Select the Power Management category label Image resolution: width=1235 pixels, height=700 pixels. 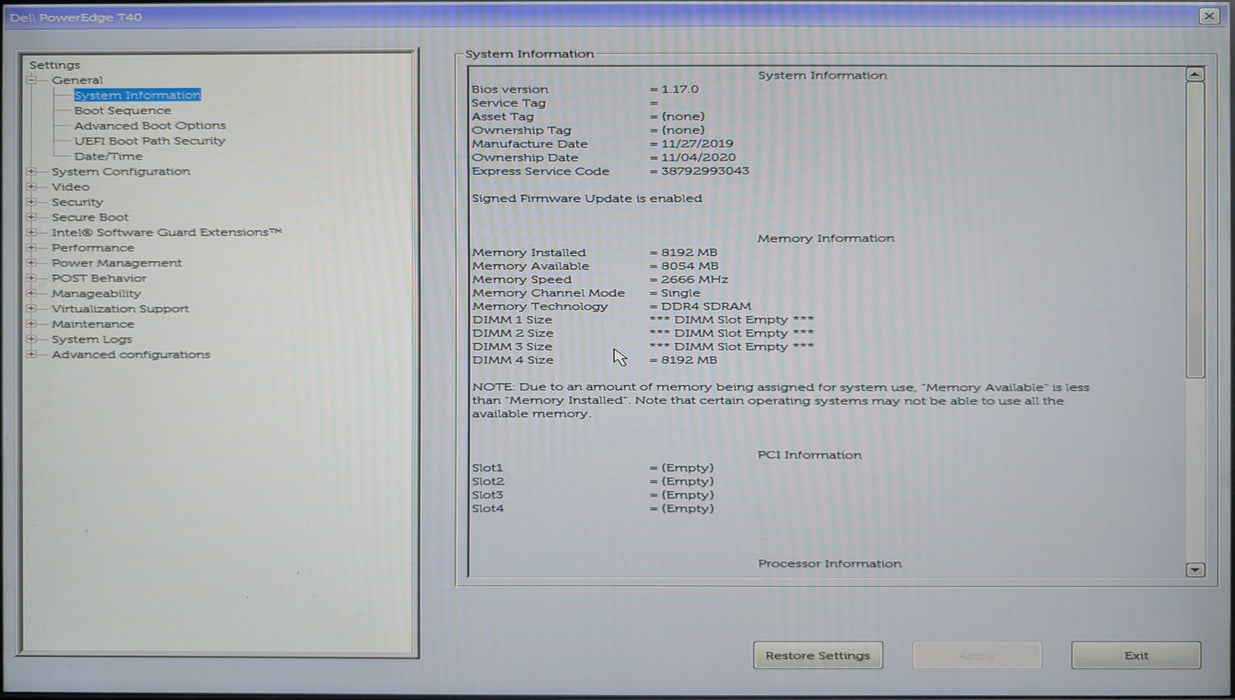tap(117, 263)
